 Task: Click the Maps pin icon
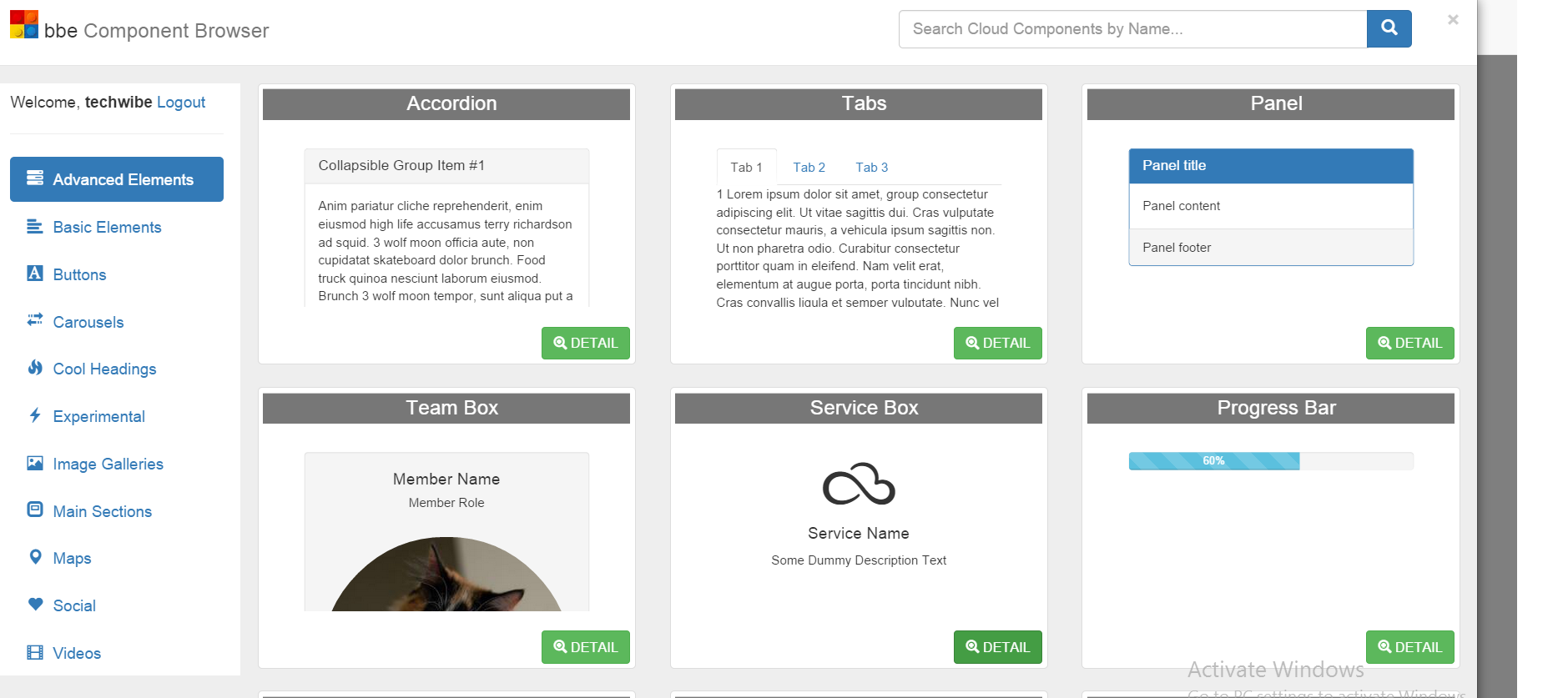point(35,557)
